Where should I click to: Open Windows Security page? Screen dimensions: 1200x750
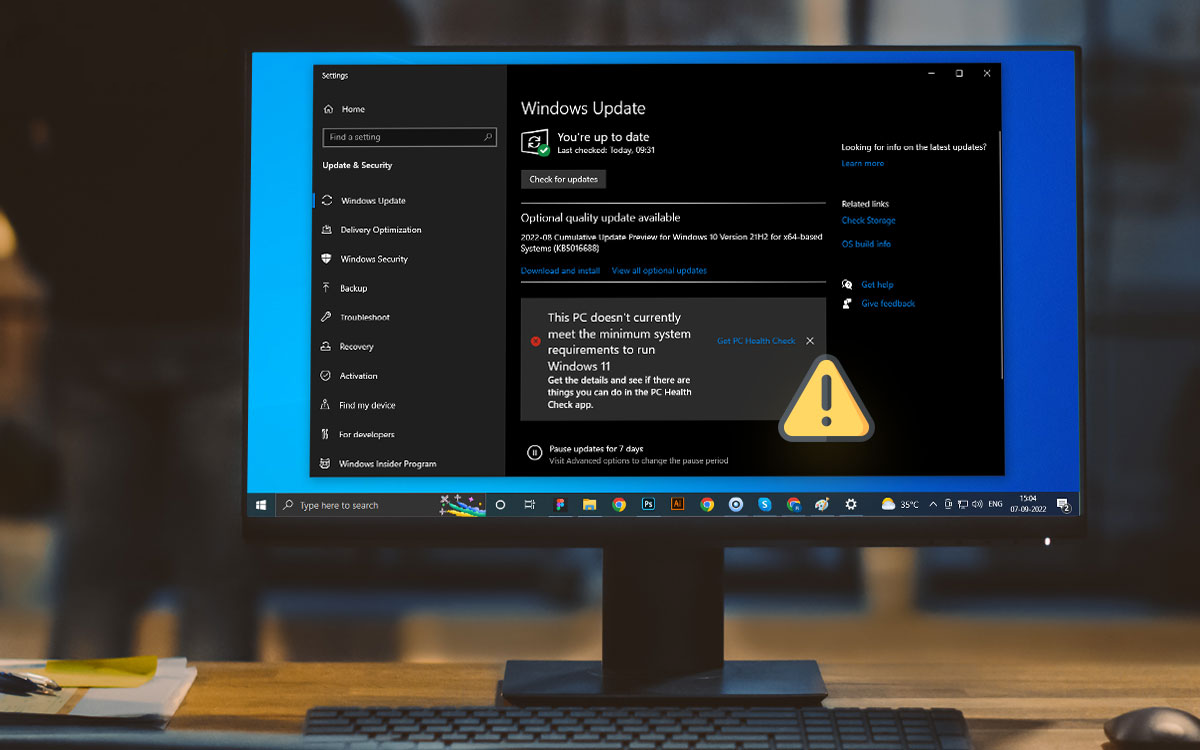click(x=364, y=259)
